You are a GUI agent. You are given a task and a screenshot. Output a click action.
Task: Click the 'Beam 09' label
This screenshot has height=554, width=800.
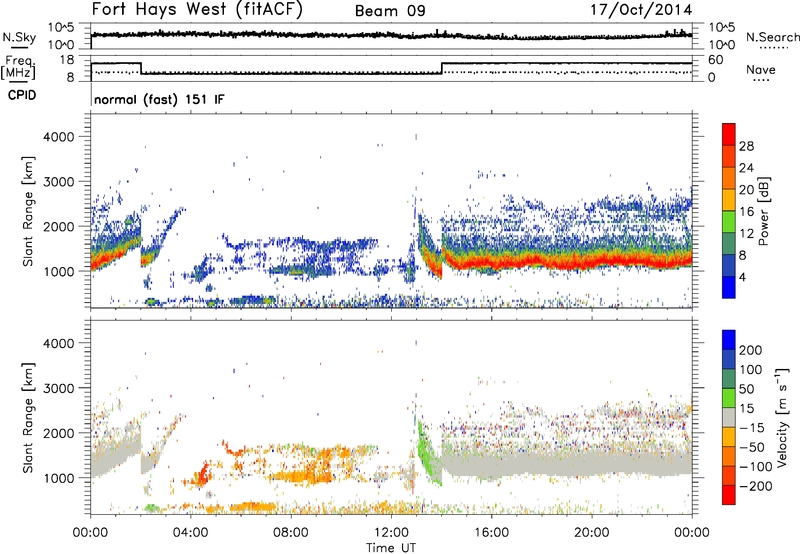coord(390,11)
